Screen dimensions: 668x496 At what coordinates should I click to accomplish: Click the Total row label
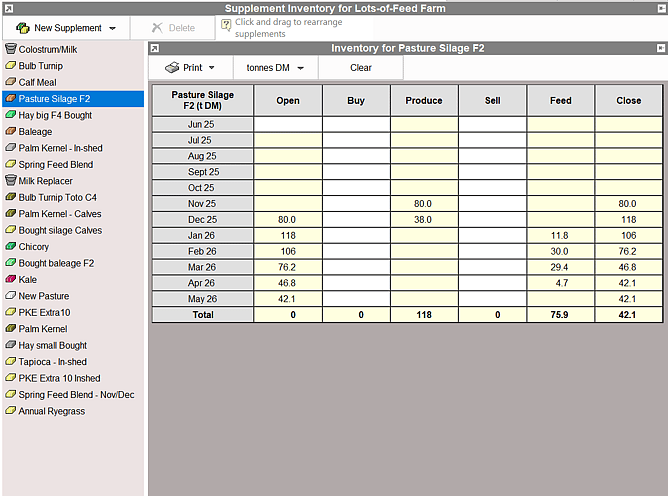202,314
